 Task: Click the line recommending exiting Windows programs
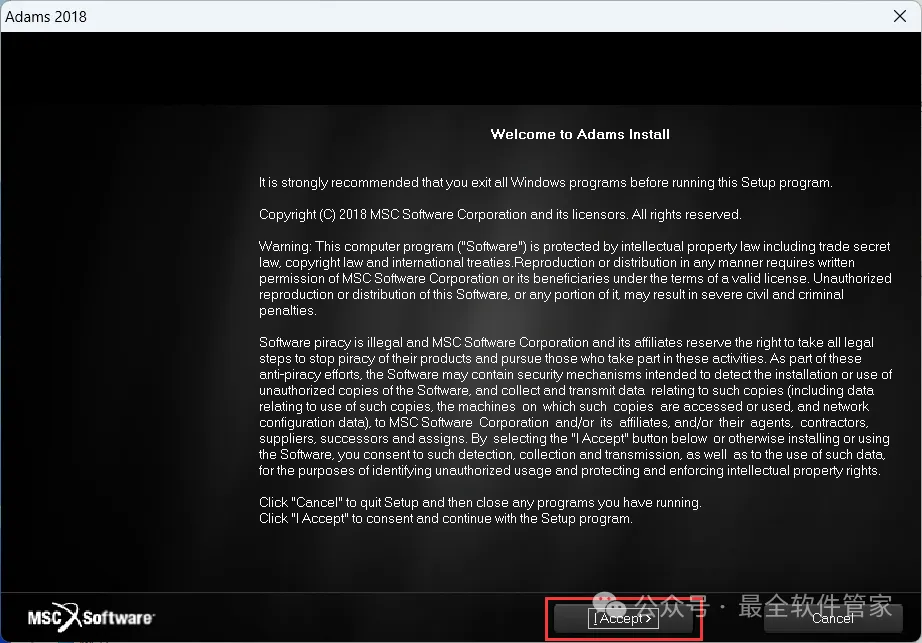(x=546, y=182)
